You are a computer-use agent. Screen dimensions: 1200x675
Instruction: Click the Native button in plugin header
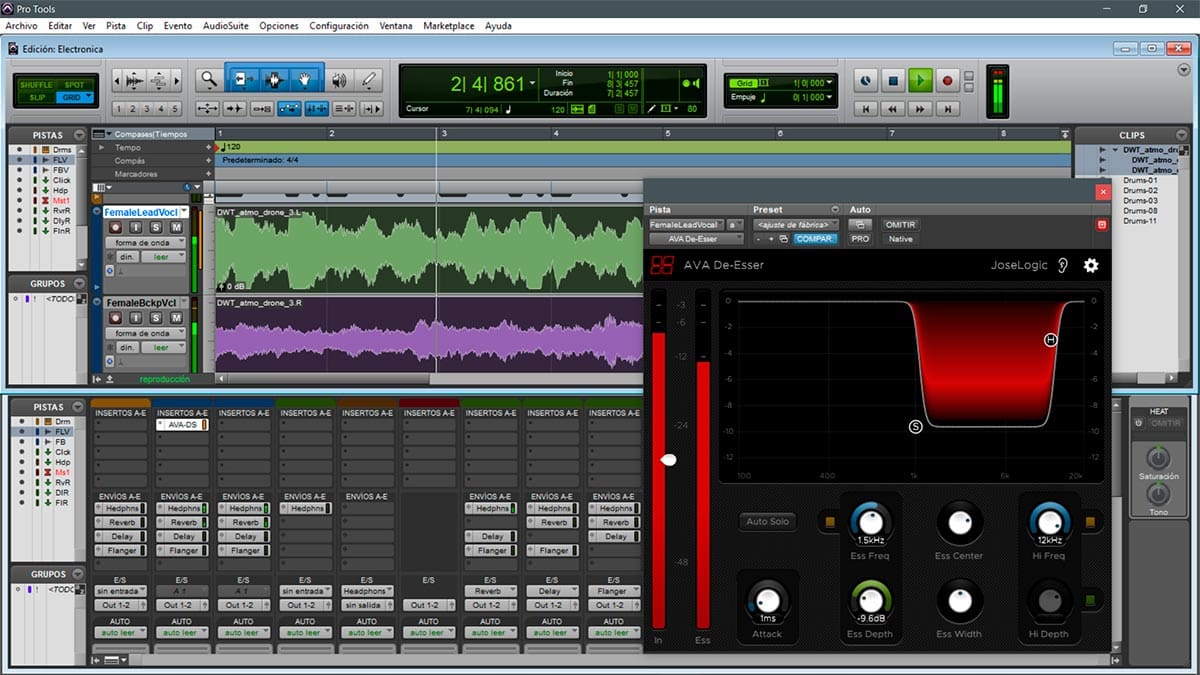pyautogui.click(x=900, y=239)
